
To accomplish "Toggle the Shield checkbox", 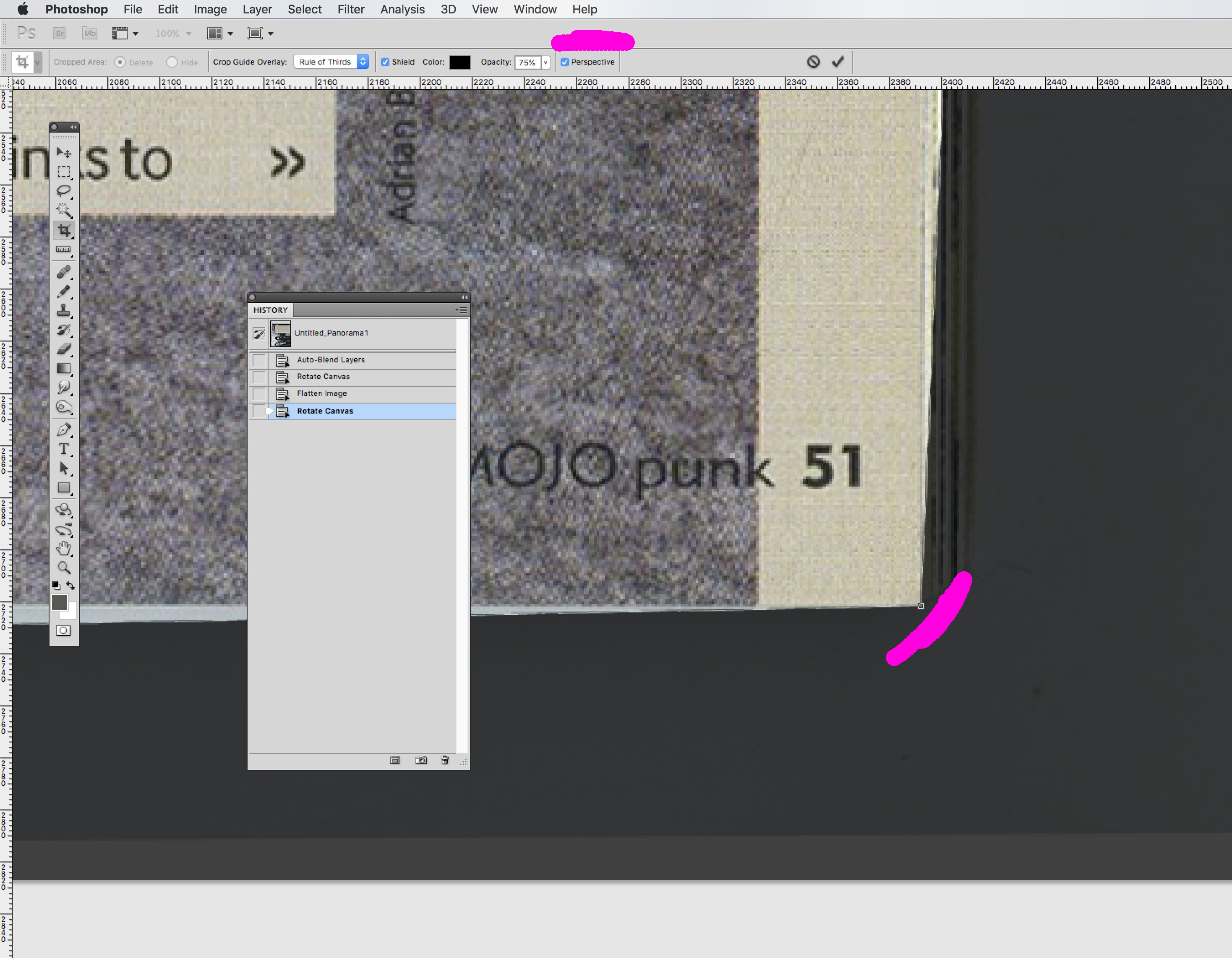I will click(385, 62).
